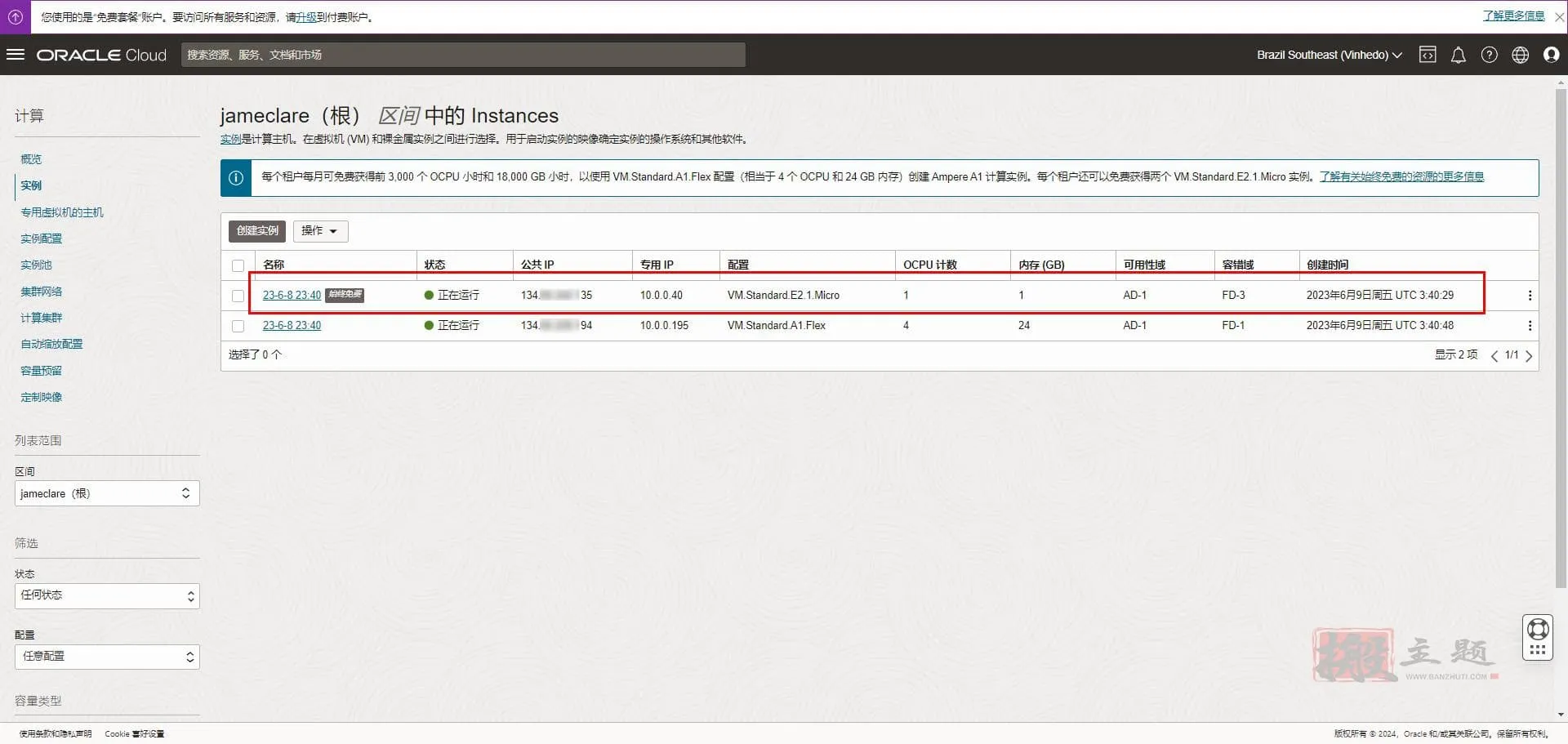Click the 始终免费 badge
Viewport: 1568px width, 744px height.
point(345,295)
